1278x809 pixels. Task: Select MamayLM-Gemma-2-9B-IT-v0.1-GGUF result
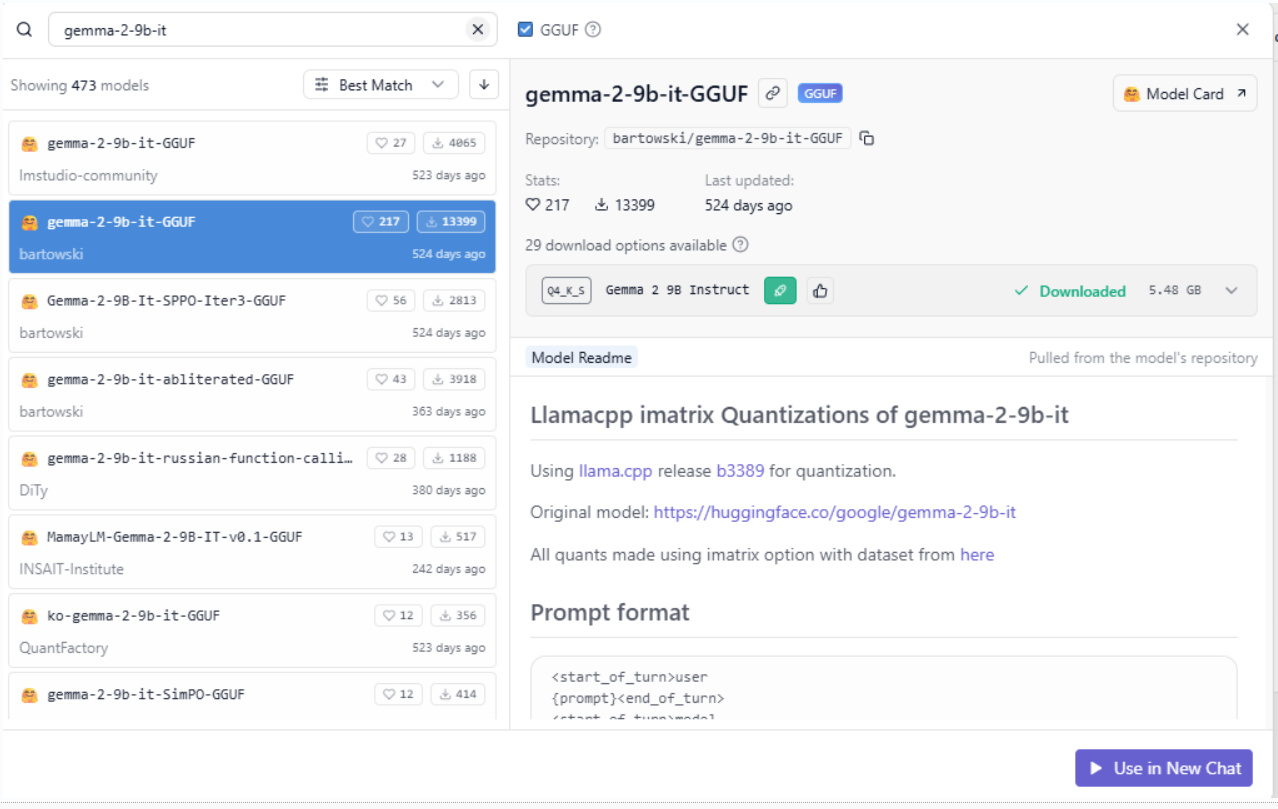tap(252, 552)
